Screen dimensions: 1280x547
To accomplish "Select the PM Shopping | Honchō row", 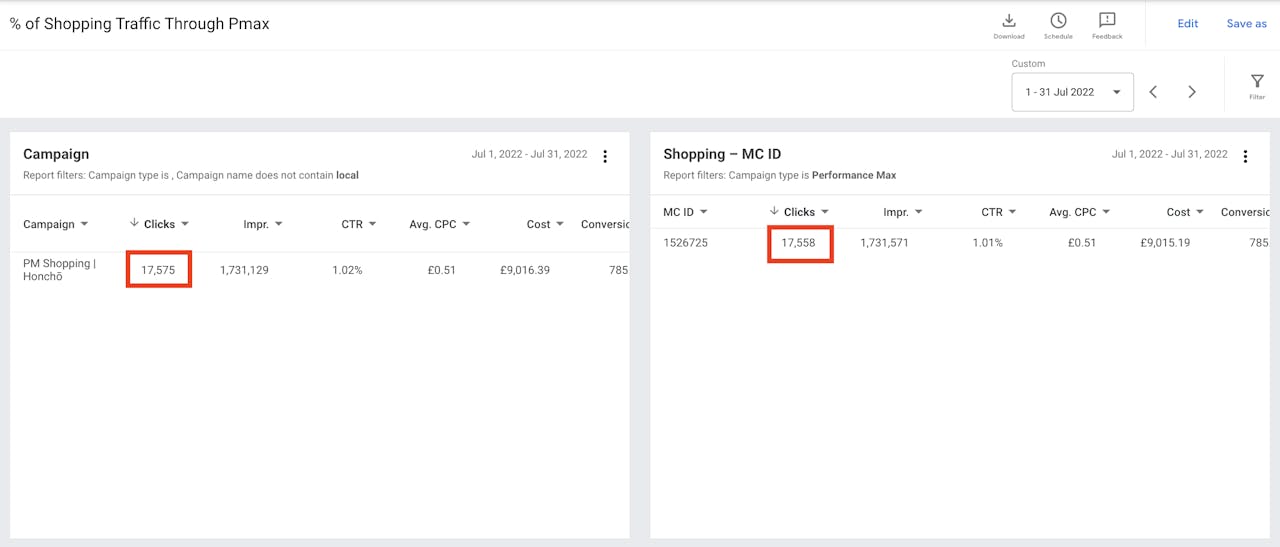I will tap(60, 270).
